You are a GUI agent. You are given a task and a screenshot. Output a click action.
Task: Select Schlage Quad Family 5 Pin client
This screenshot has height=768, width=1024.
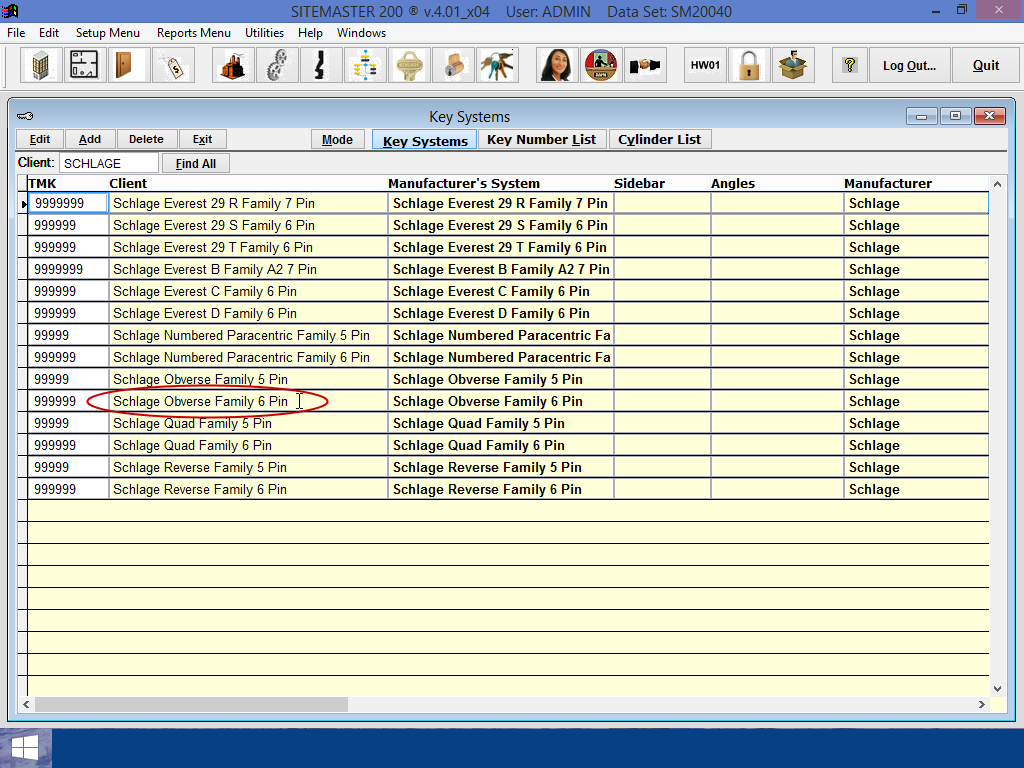click(248, 423)
